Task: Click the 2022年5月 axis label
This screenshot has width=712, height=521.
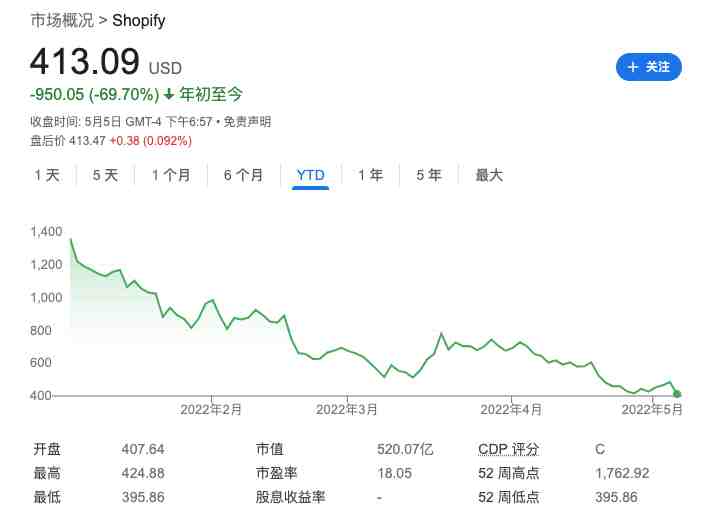Action: (652, 410)
